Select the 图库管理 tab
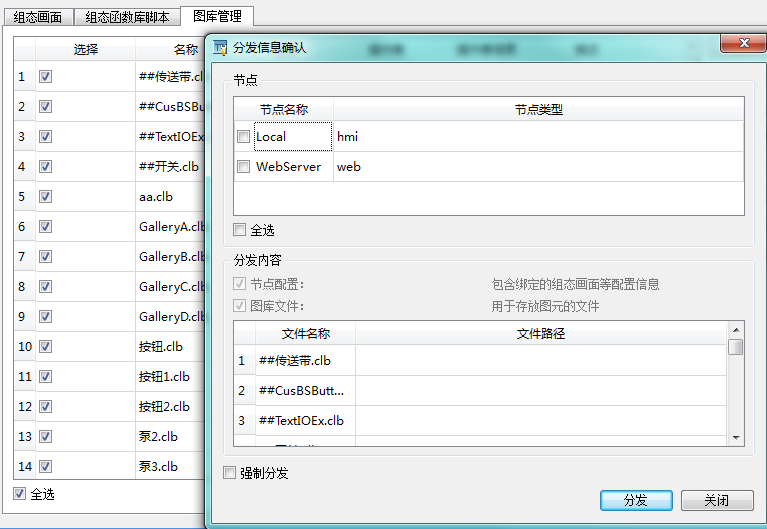The image size is (767, 529). (217, 16)
